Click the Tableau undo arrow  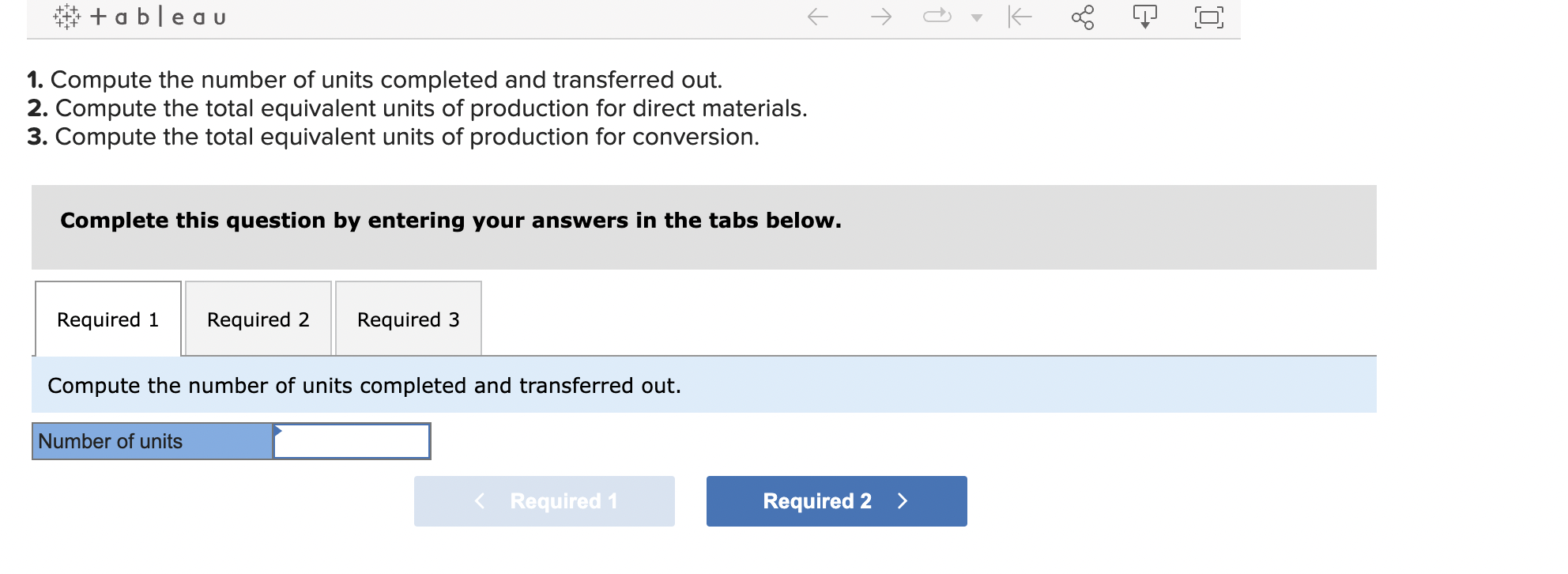click(818, 17)
